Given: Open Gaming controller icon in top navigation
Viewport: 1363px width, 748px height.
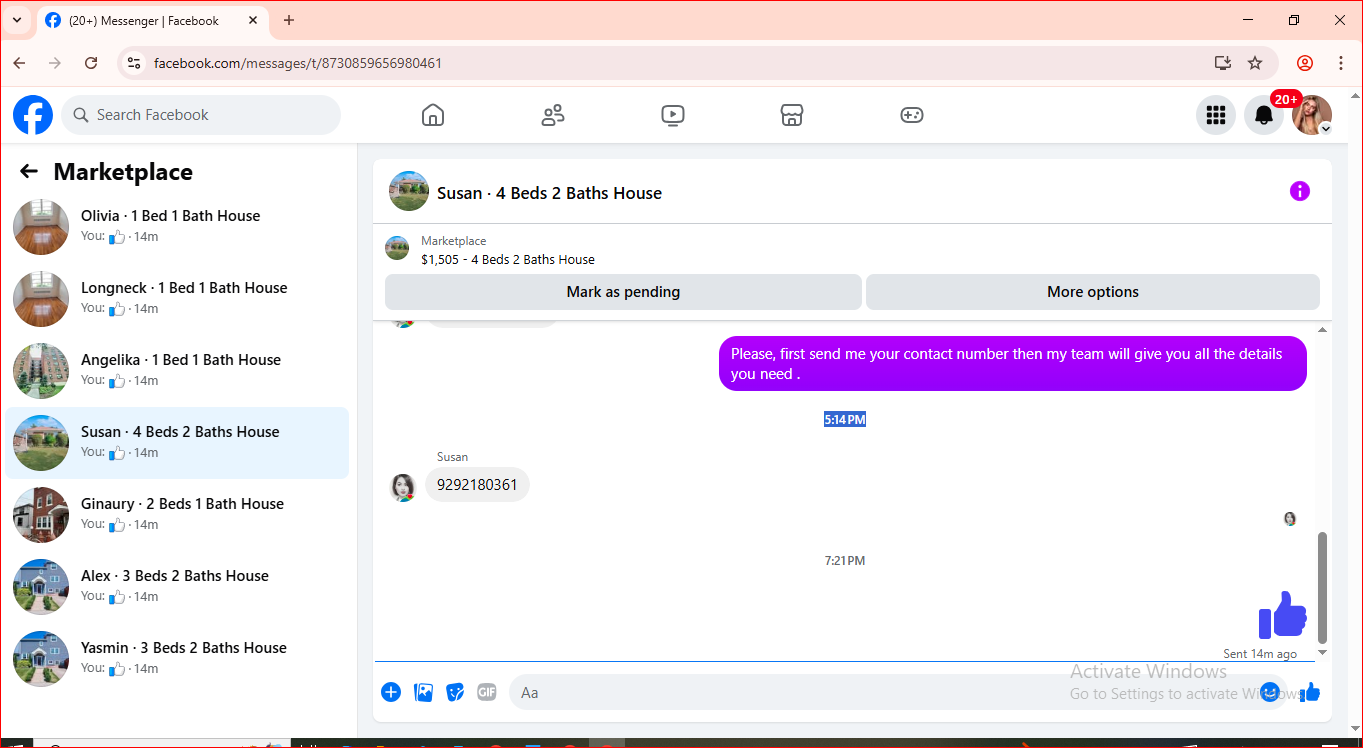Looking at the screenshot, I should click(x=912, y=115).
